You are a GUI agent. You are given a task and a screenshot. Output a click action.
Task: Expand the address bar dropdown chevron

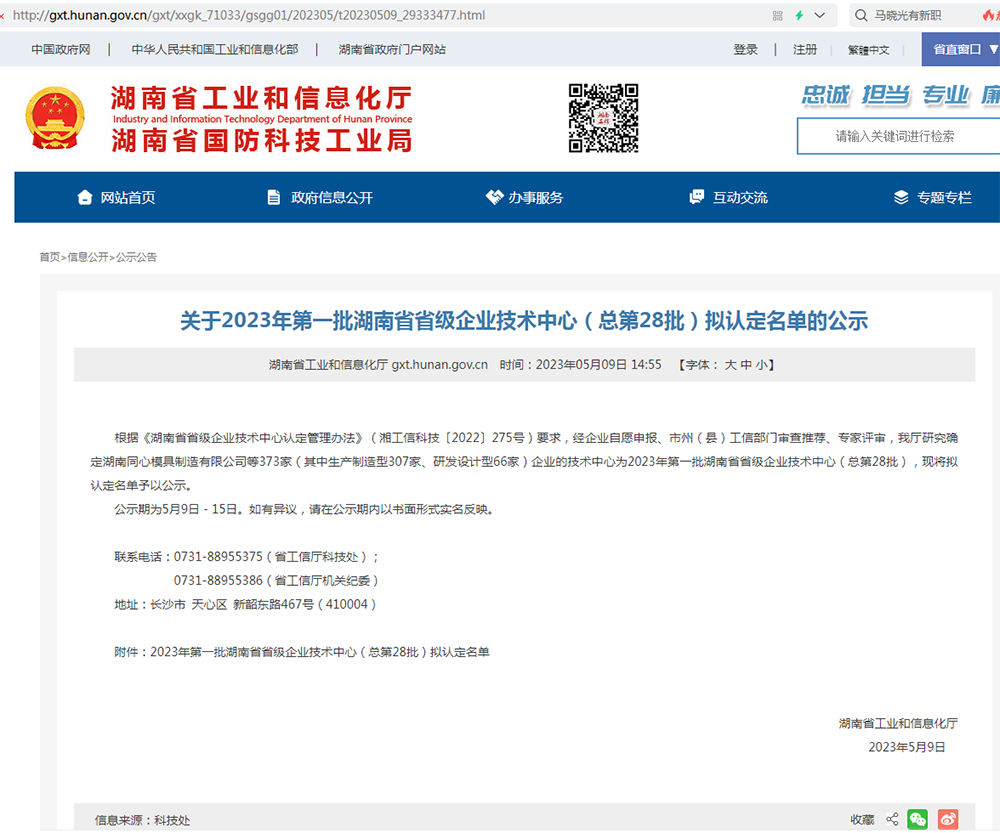[818, 15]
